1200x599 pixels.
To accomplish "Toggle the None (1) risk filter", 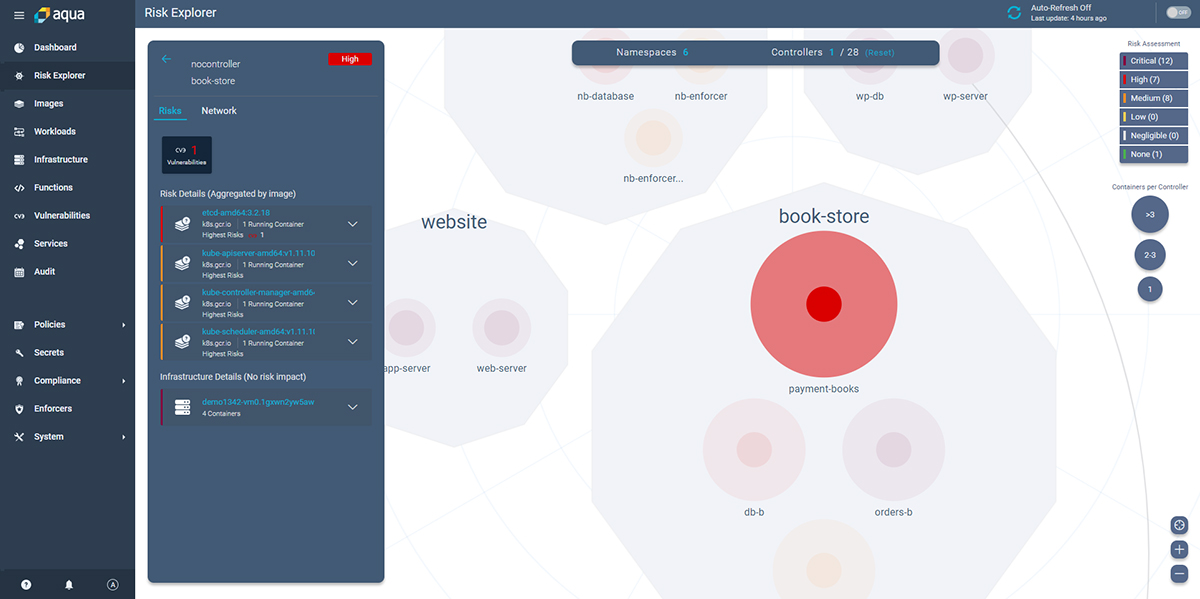I will [x=1154, y=154].
